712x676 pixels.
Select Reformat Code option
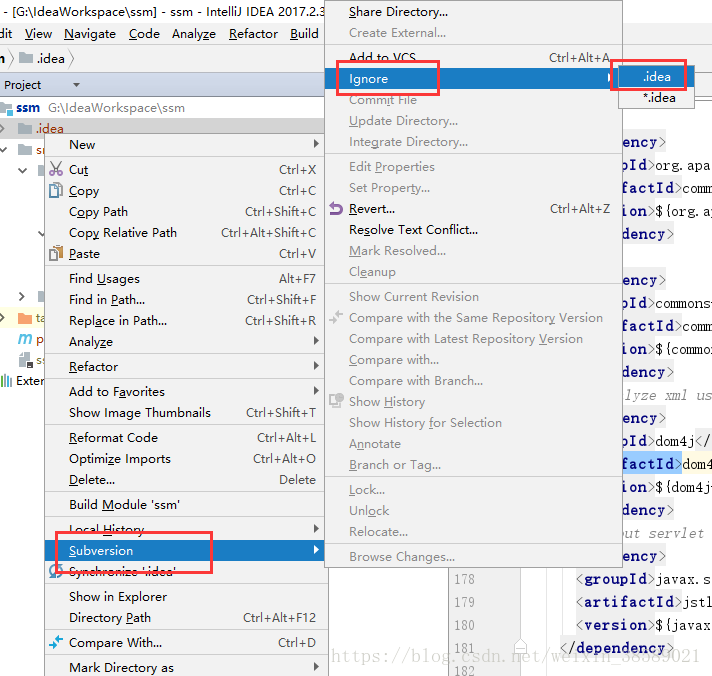pos(184,438)
